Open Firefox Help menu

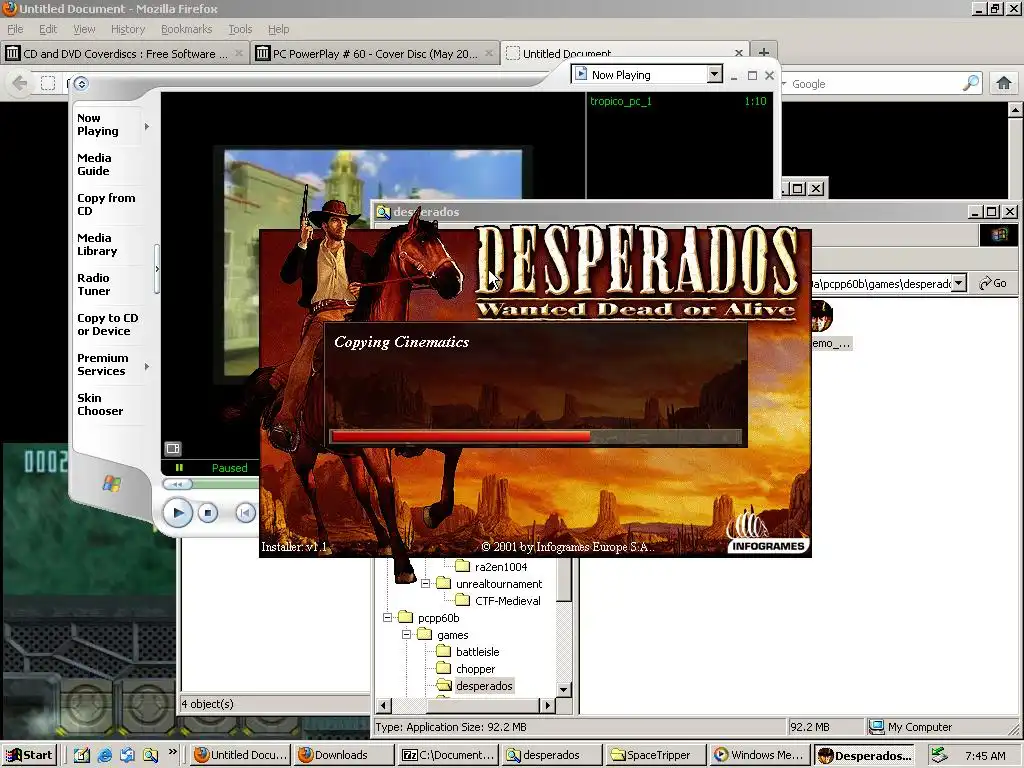[x=278, y=29]
